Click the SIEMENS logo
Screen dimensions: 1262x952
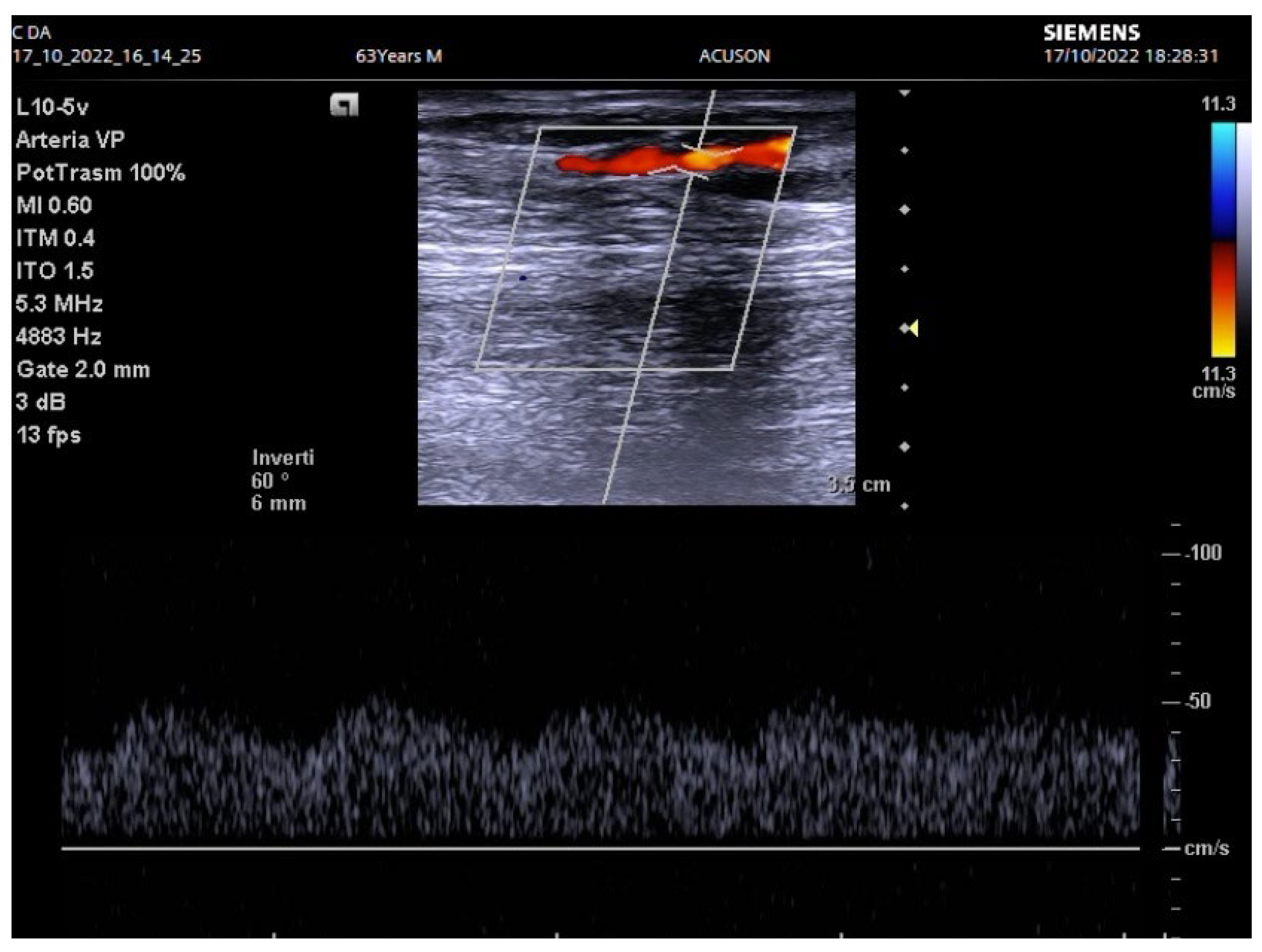pos(1091,32)
